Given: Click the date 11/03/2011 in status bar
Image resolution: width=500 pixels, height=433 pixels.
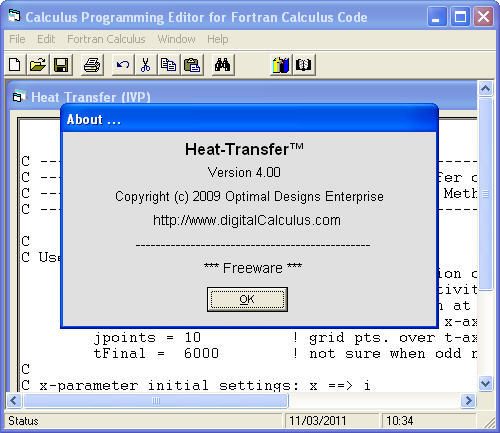Looking at the screenshot, I should point(317,421).
